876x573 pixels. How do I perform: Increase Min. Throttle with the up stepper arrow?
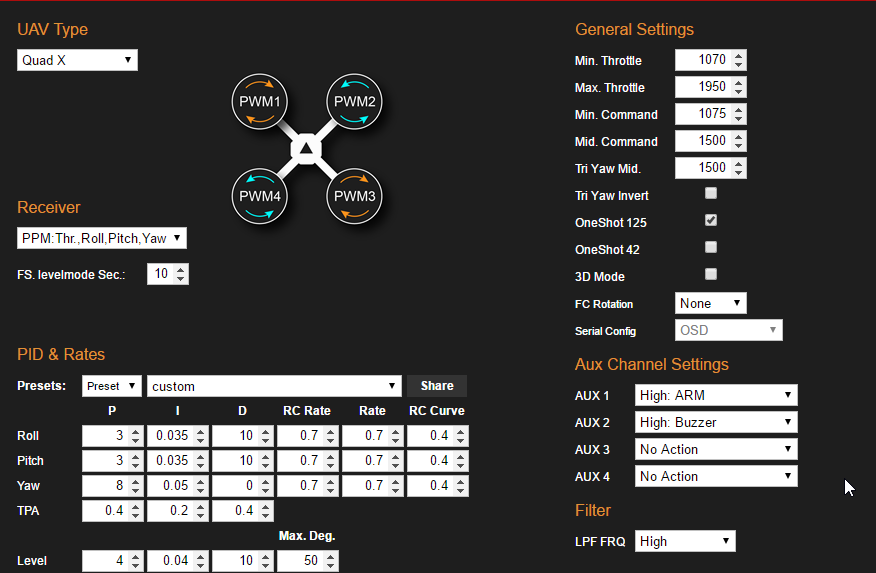(x=738, y=56)
